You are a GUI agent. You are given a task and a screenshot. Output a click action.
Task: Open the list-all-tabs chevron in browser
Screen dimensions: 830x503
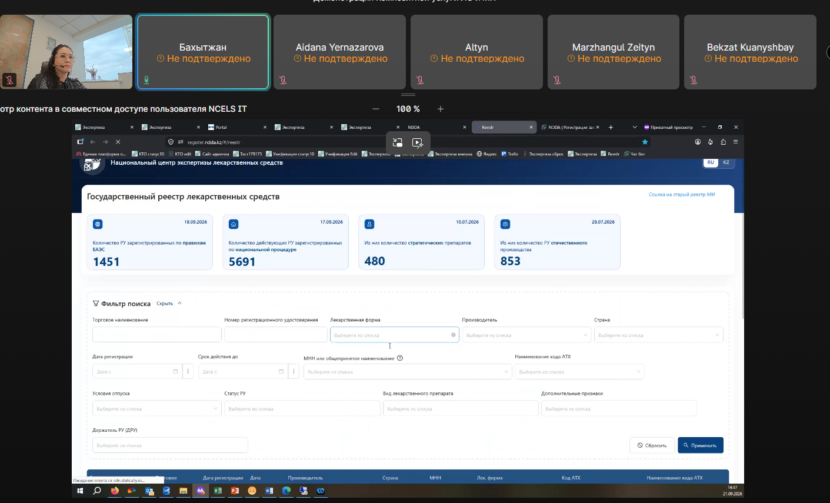[634, 127]
